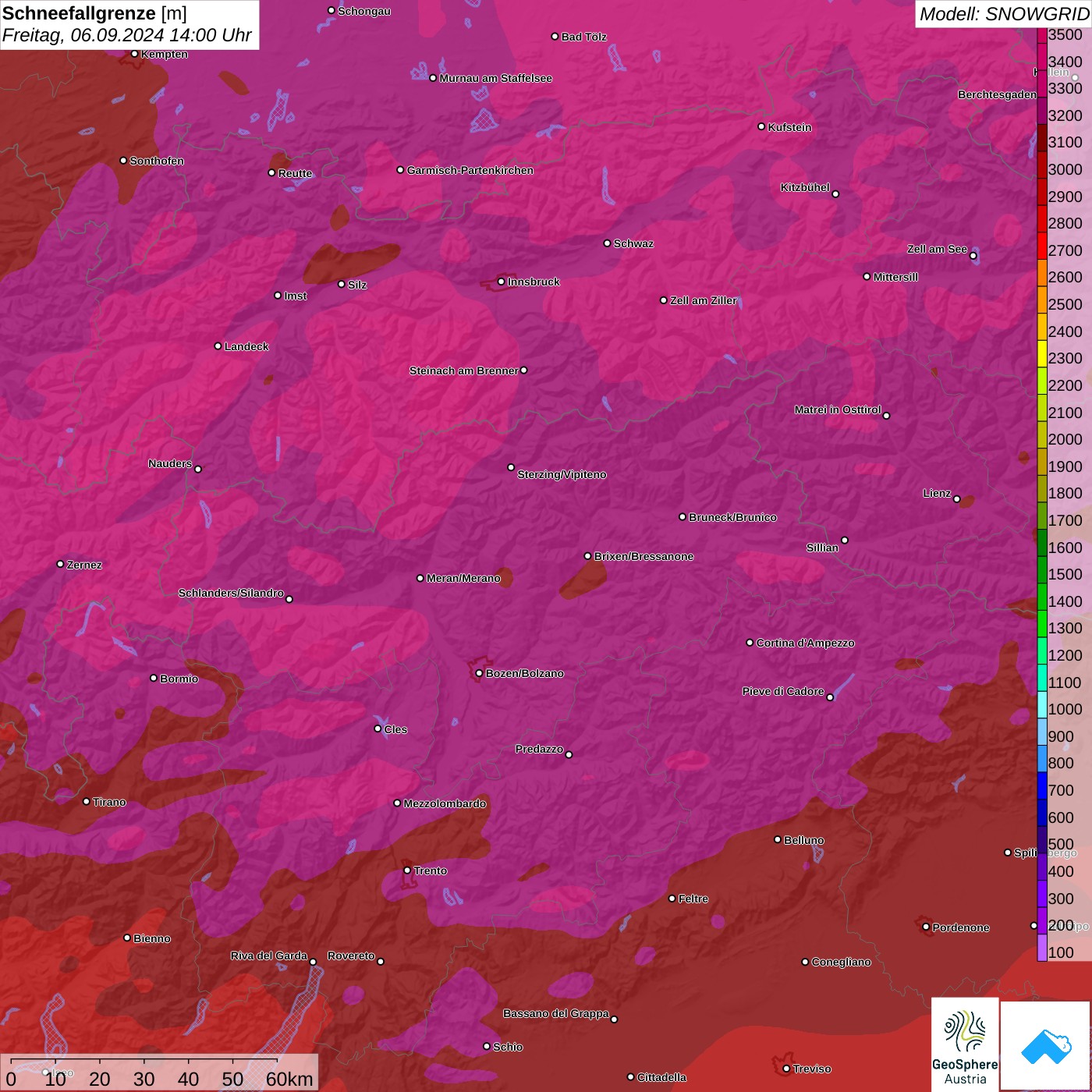
Task: Click the Sonthofen label
Action: tap(157, 161)
